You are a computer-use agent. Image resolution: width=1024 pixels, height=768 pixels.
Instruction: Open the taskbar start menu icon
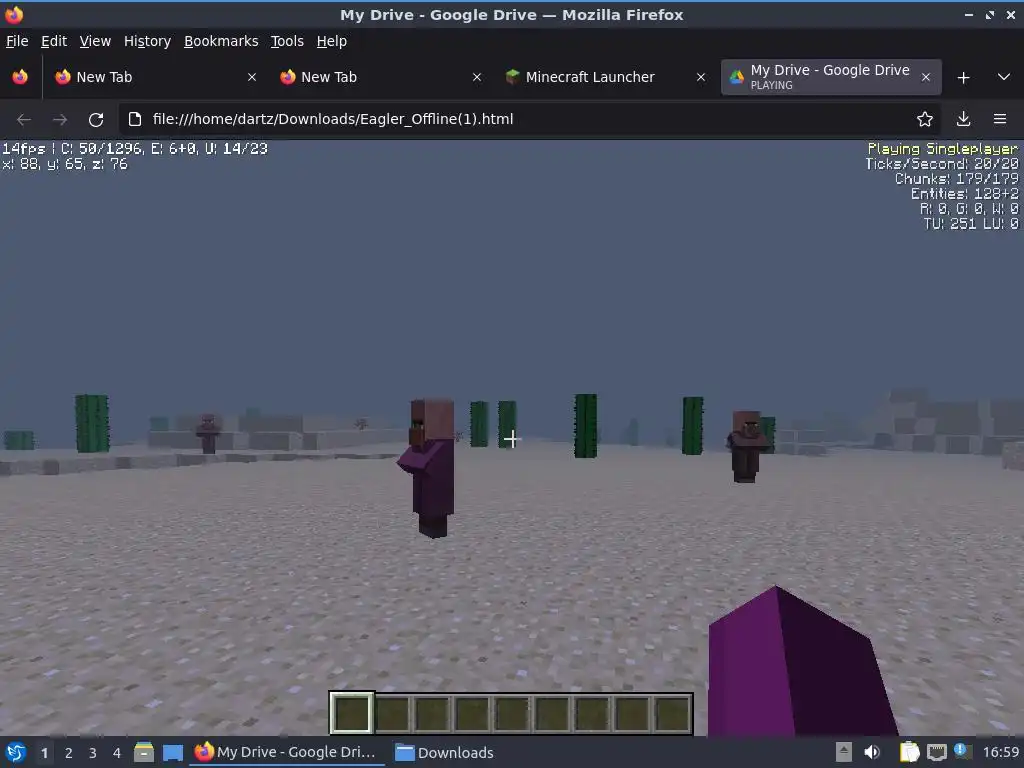(15, 752)
